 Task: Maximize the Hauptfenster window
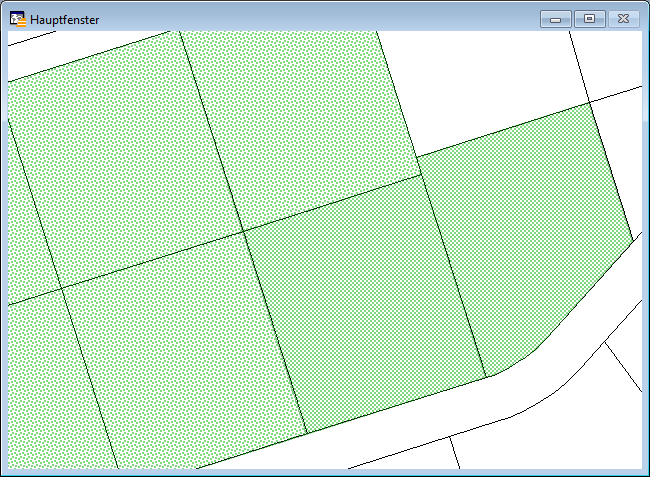(x=589, y=19)
